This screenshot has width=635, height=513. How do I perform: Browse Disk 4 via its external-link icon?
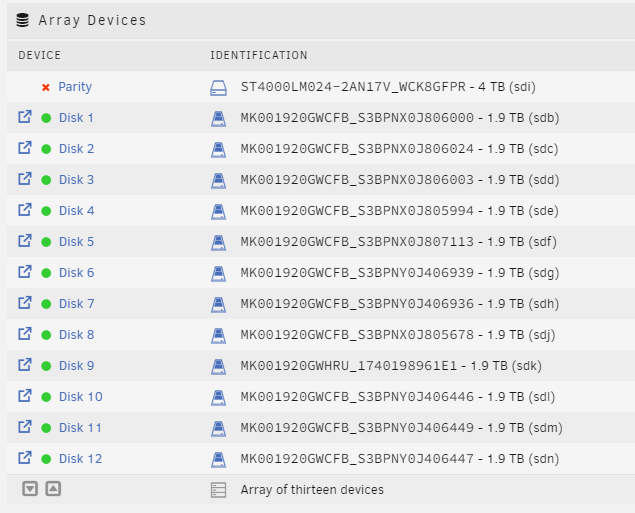25,209
